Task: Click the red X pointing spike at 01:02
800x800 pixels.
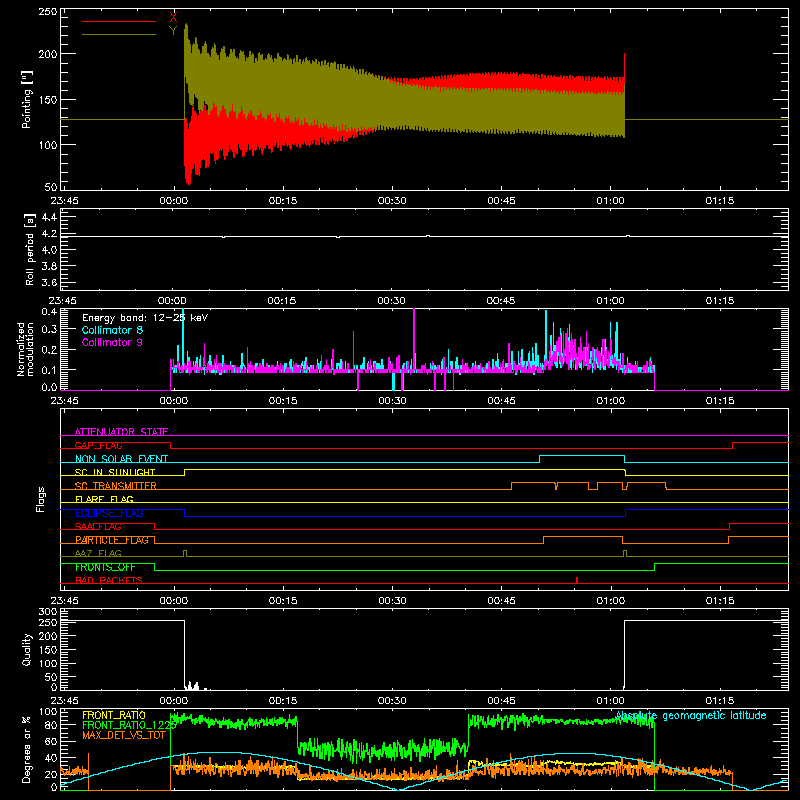Action: click(624, 65)
